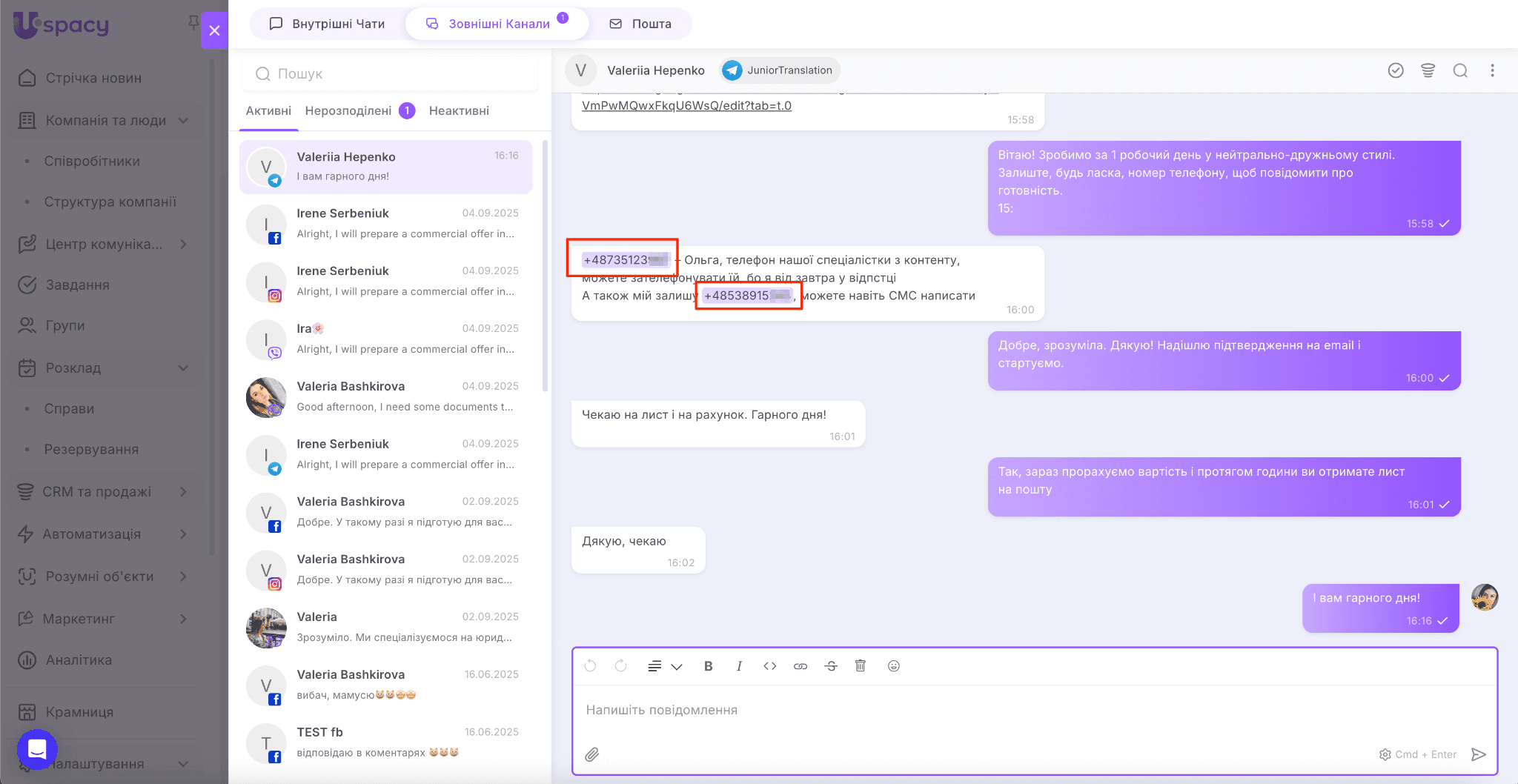Select the Неактивні conversations tab
Image resolution: width=1518 pixels, height=784 pixels.
tap(459, 110)
